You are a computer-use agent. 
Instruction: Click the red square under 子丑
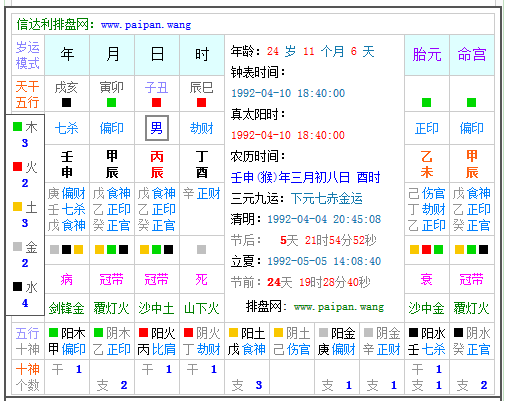pos(156,102)
